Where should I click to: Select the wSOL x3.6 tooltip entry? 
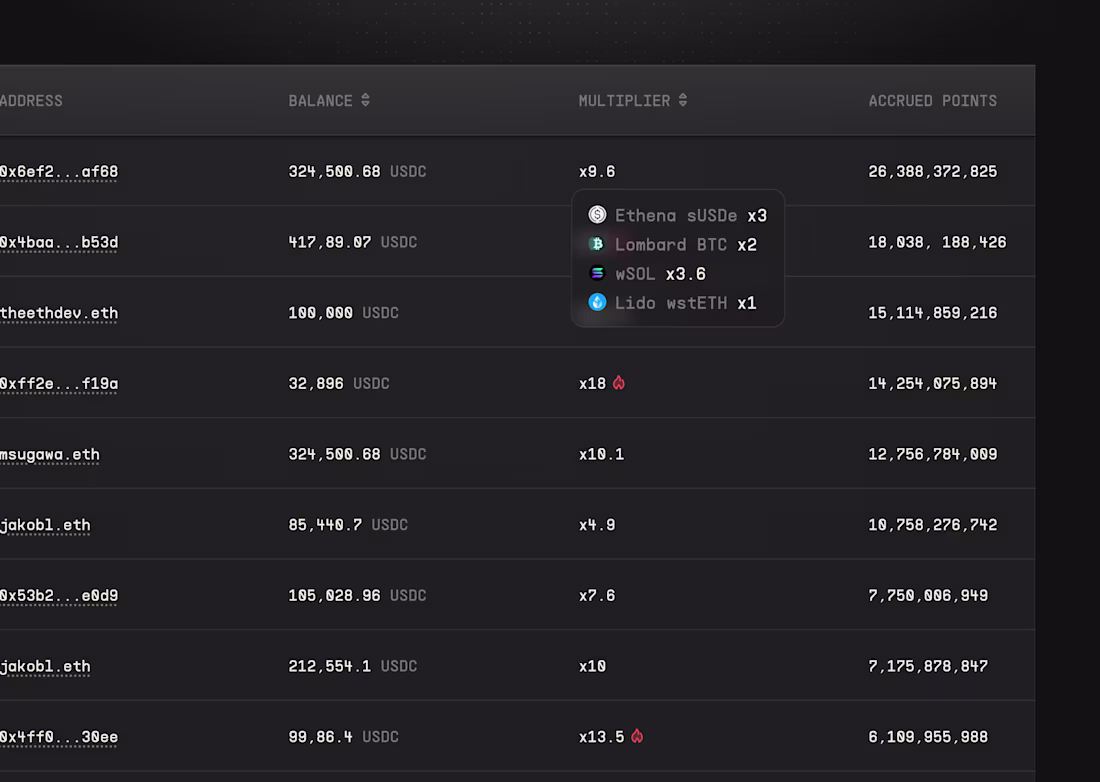[x=647, y=274]
